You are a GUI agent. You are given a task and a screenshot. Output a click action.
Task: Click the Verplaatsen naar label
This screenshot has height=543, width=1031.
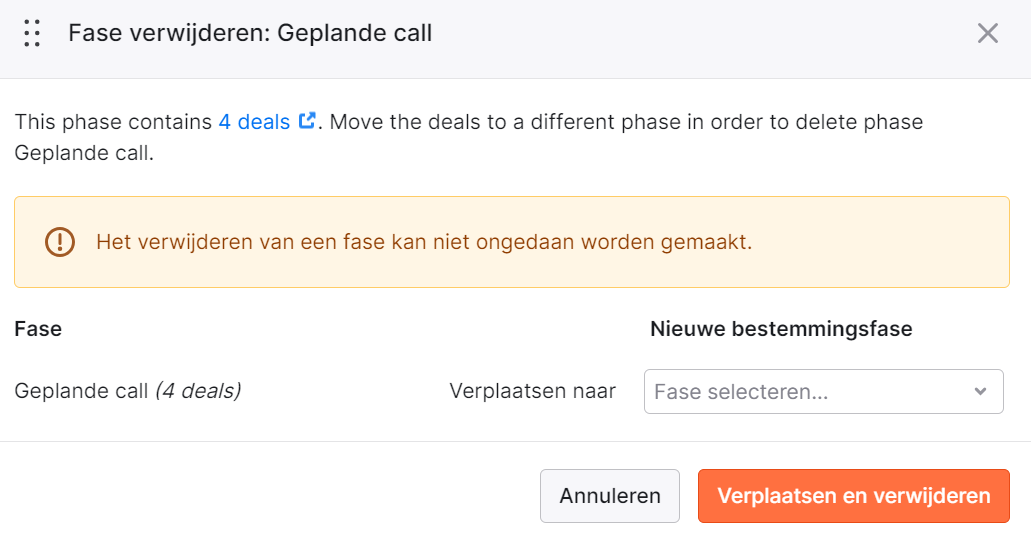coord(533,391)
